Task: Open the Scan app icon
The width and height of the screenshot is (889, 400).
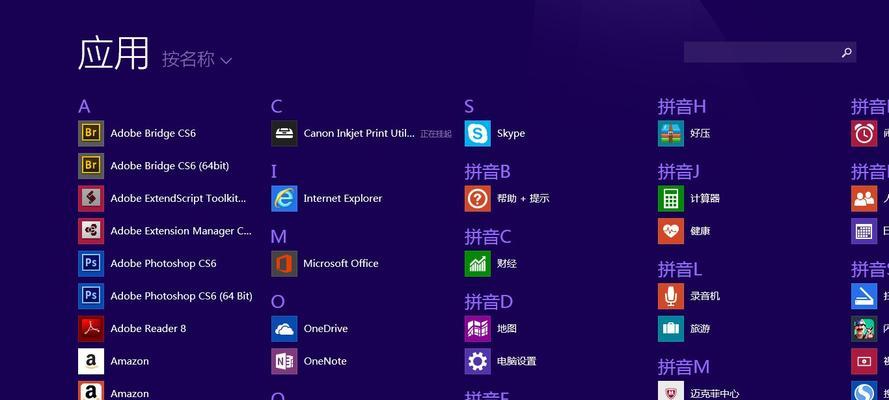Action: (864, 296)
